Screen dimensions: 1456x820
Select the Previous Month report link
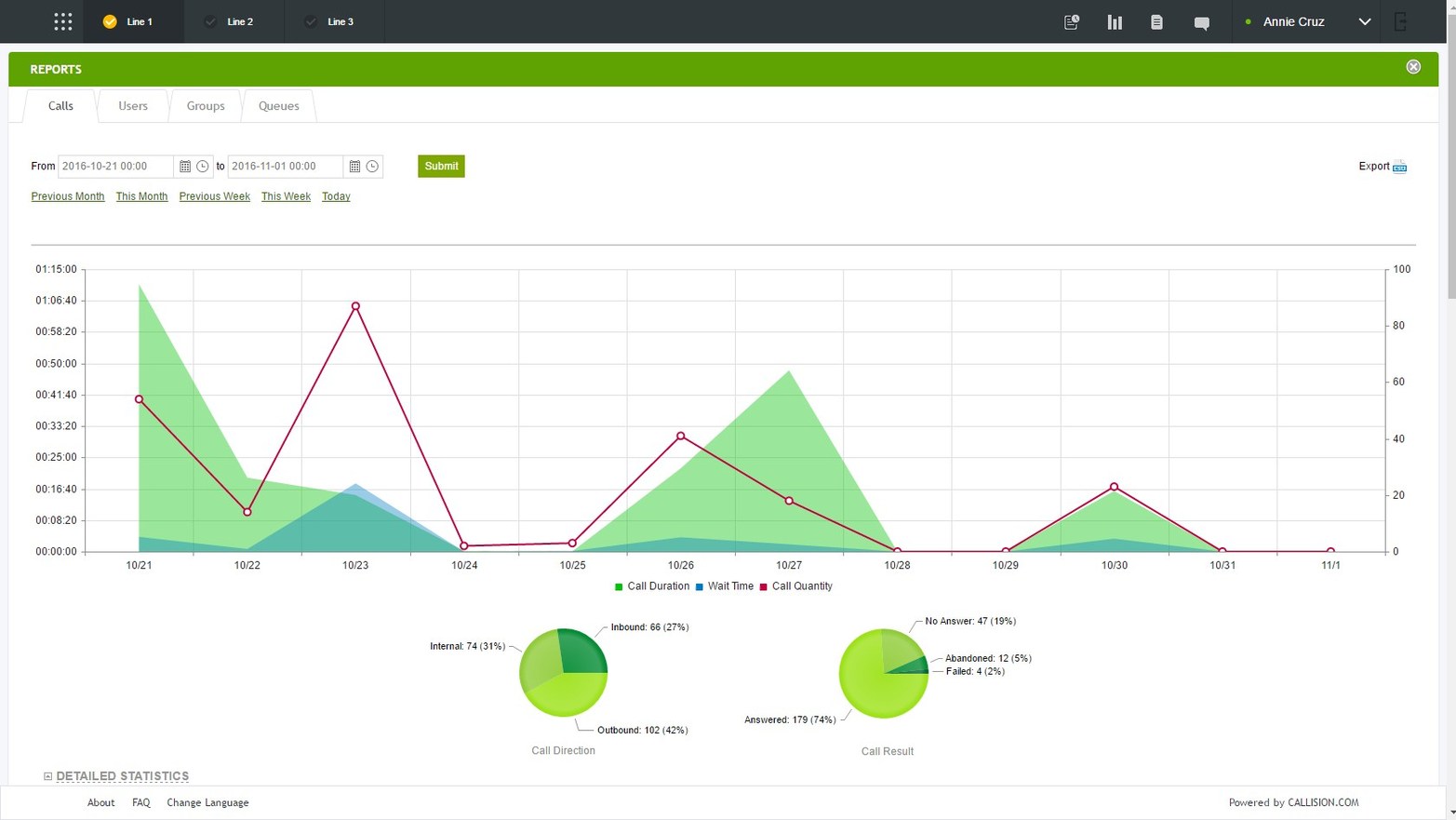point(67,196)
